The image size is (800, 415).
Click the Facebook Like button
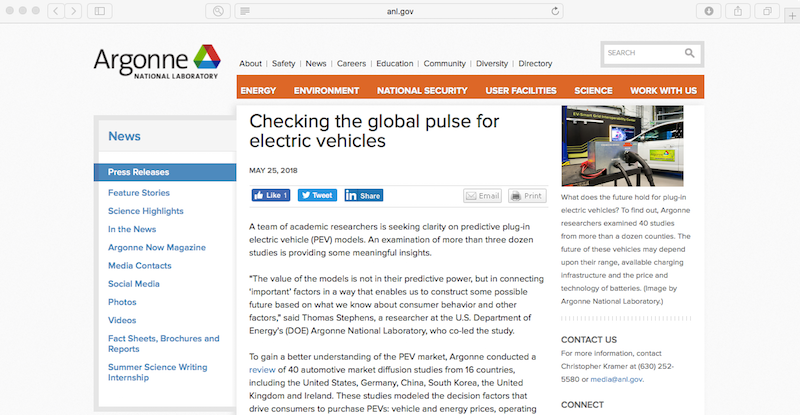pos(270,195)
